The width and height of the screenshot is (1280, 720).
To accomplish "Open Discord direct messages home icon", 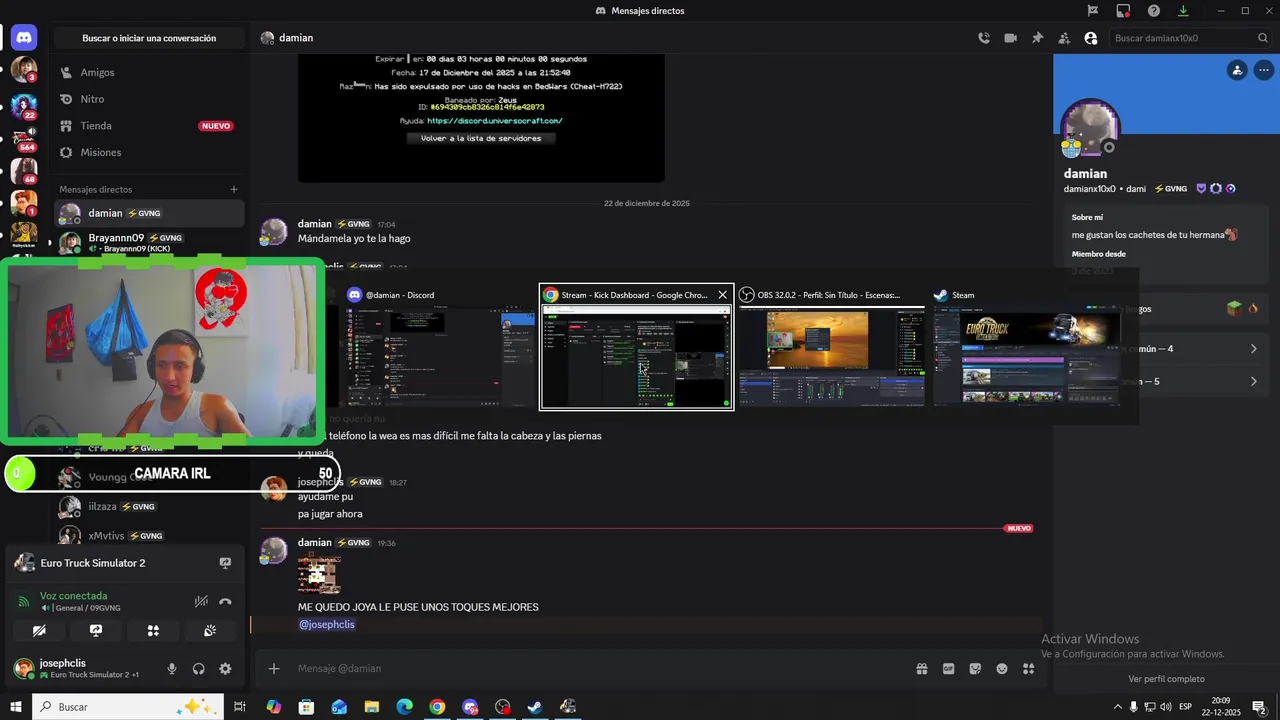I will coord(24,38).
